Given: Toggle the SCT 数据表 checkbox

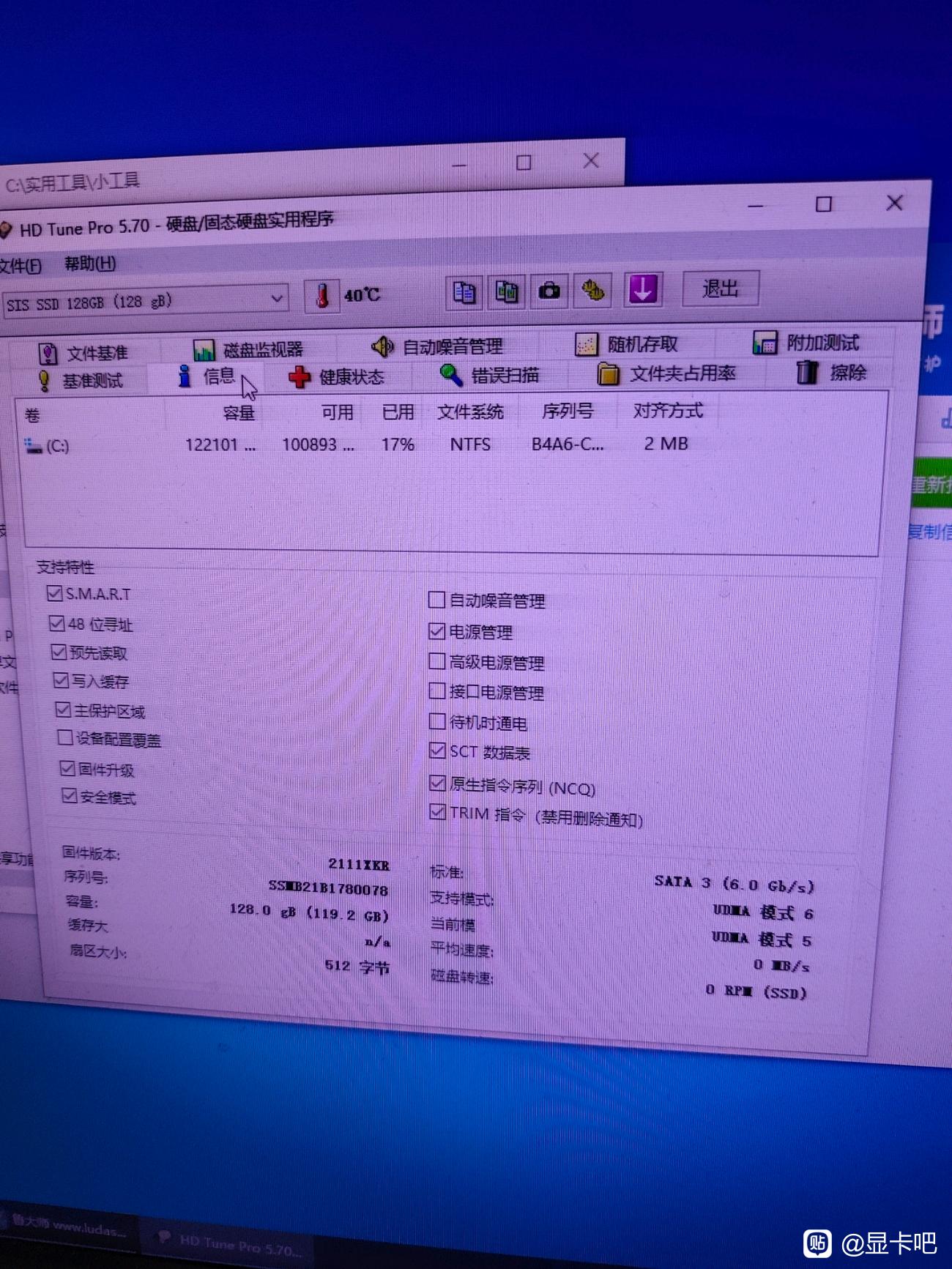Looking at the screenshot, I should coord(437,751).
